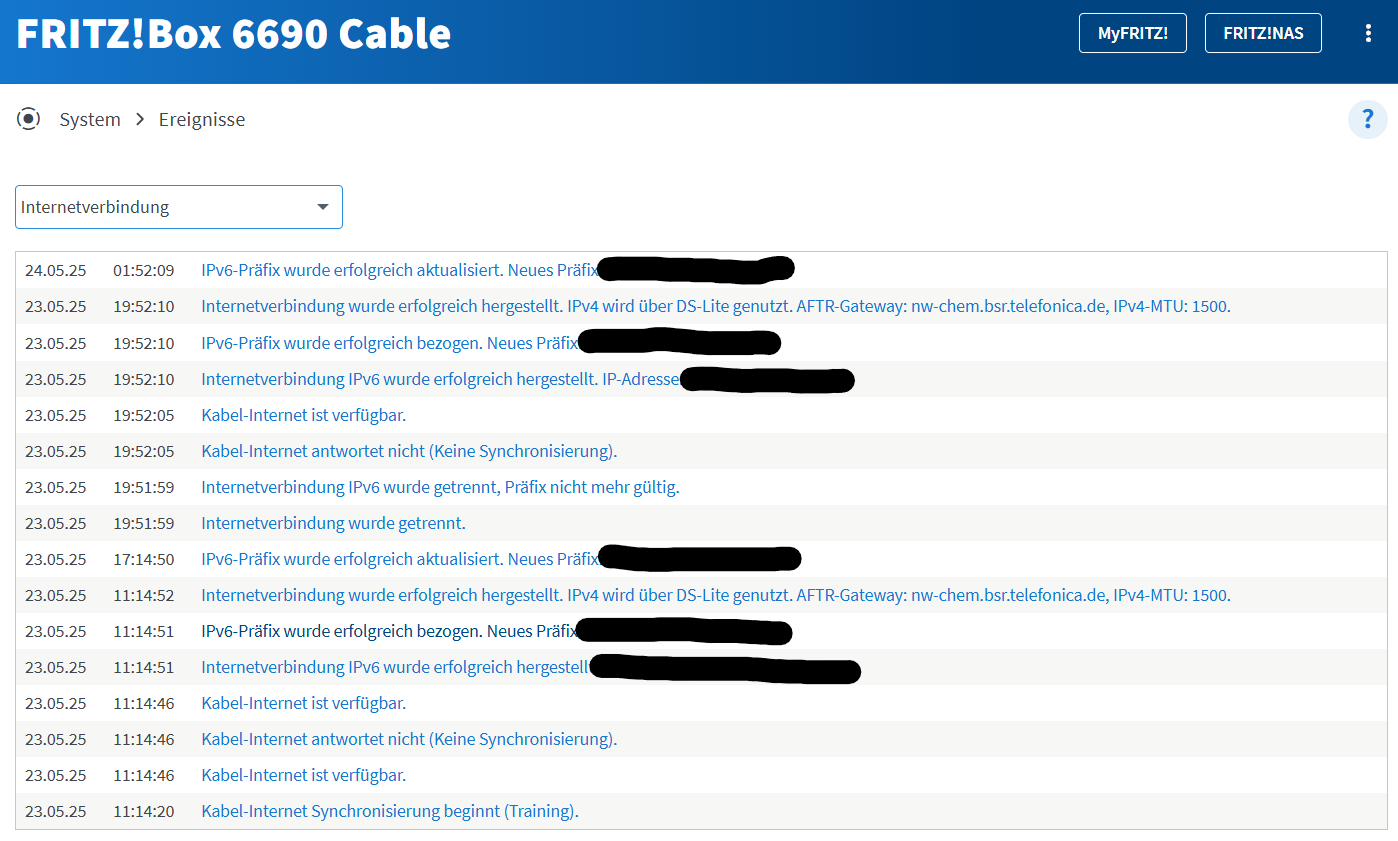The width and height of the screenshot is (1398, 841).
Task: Click the 19:51:59 timestamp beside Internetverbindung wurde getrennt
Action: pyautogui.click(x=143, y=523)
